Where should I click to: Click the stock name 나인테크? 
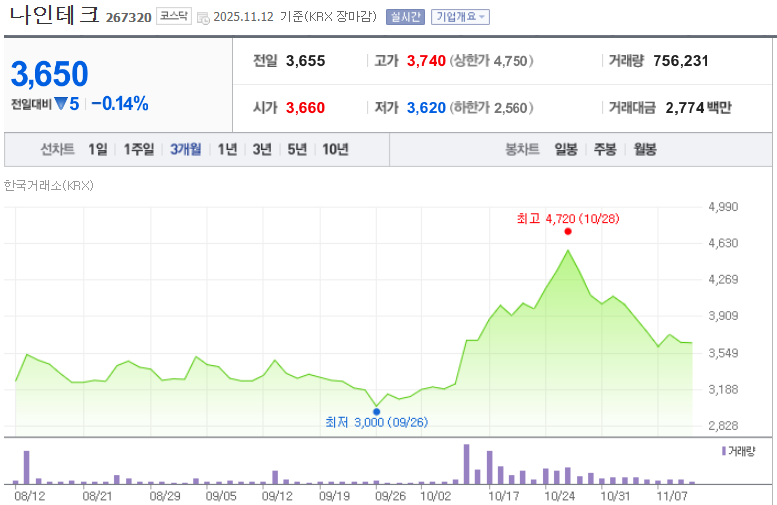point(55,15)
